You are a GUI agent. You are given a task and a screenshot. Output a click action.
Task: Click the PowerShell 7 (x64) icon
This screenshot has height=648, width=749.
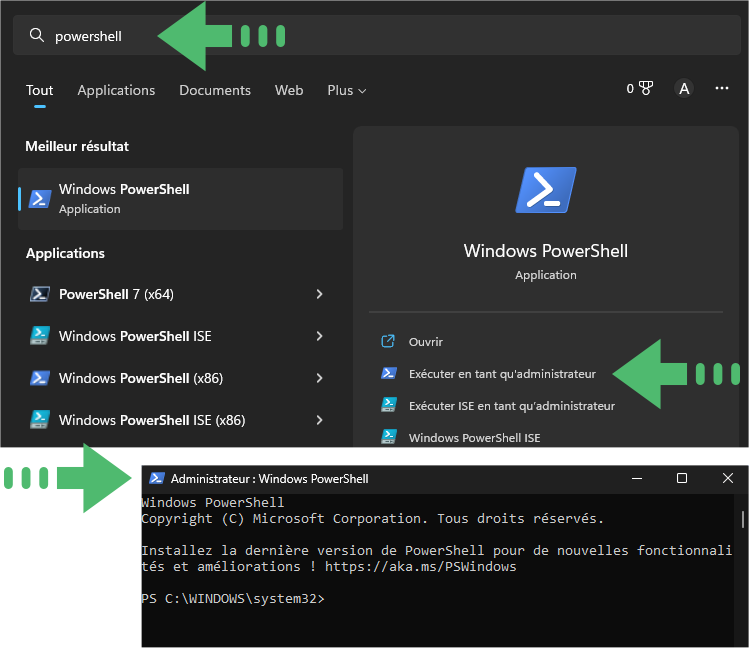[40, 294]
